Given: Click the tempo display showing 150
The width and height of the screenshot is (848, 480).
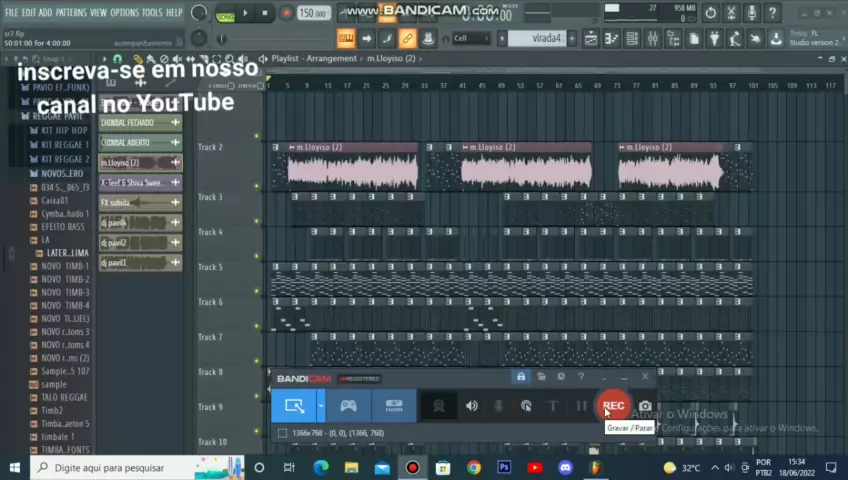Looking at the screenshot, I should [x=312, y=13].
